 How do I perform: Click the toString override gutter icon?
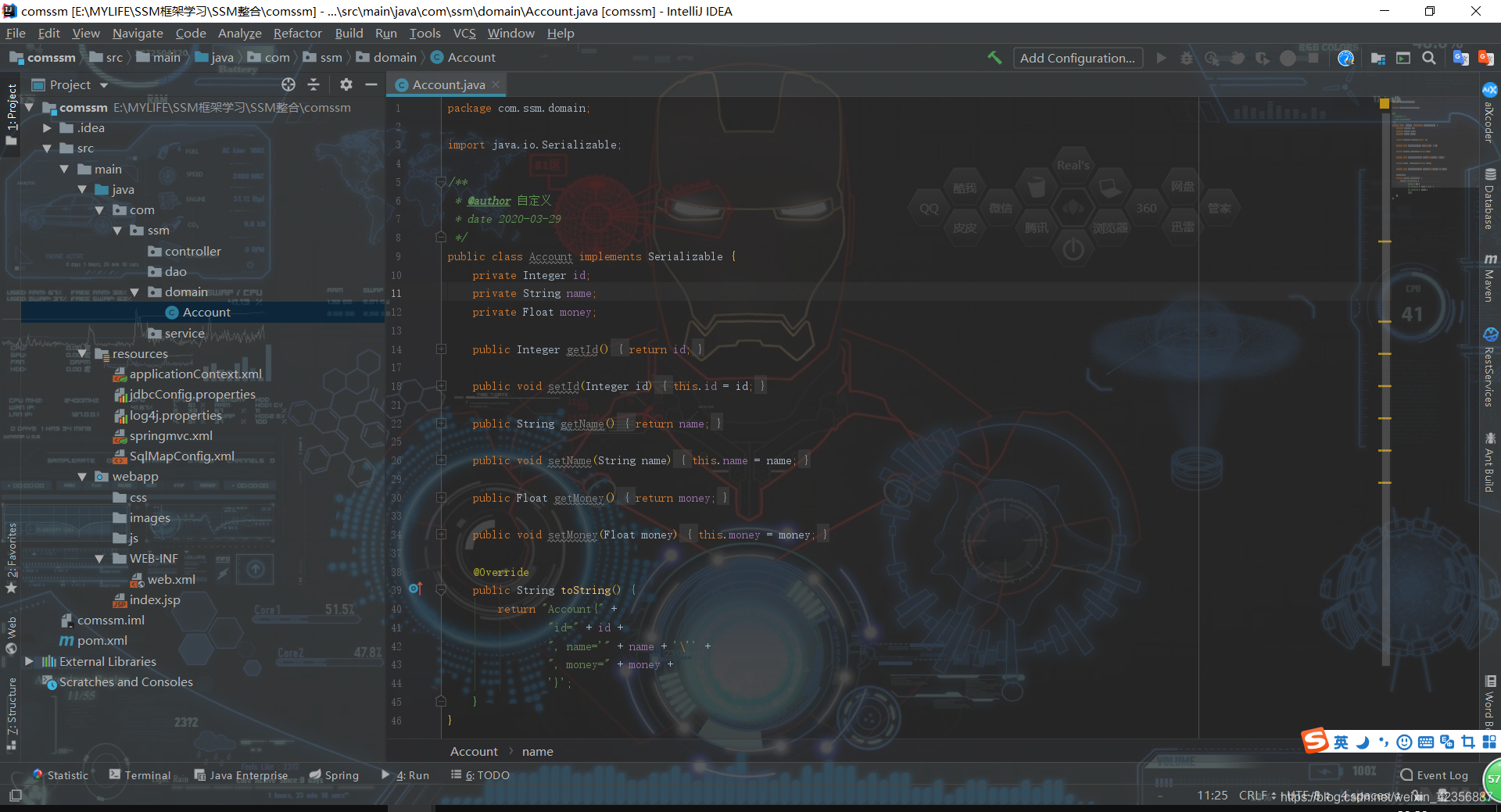[415, 588]
